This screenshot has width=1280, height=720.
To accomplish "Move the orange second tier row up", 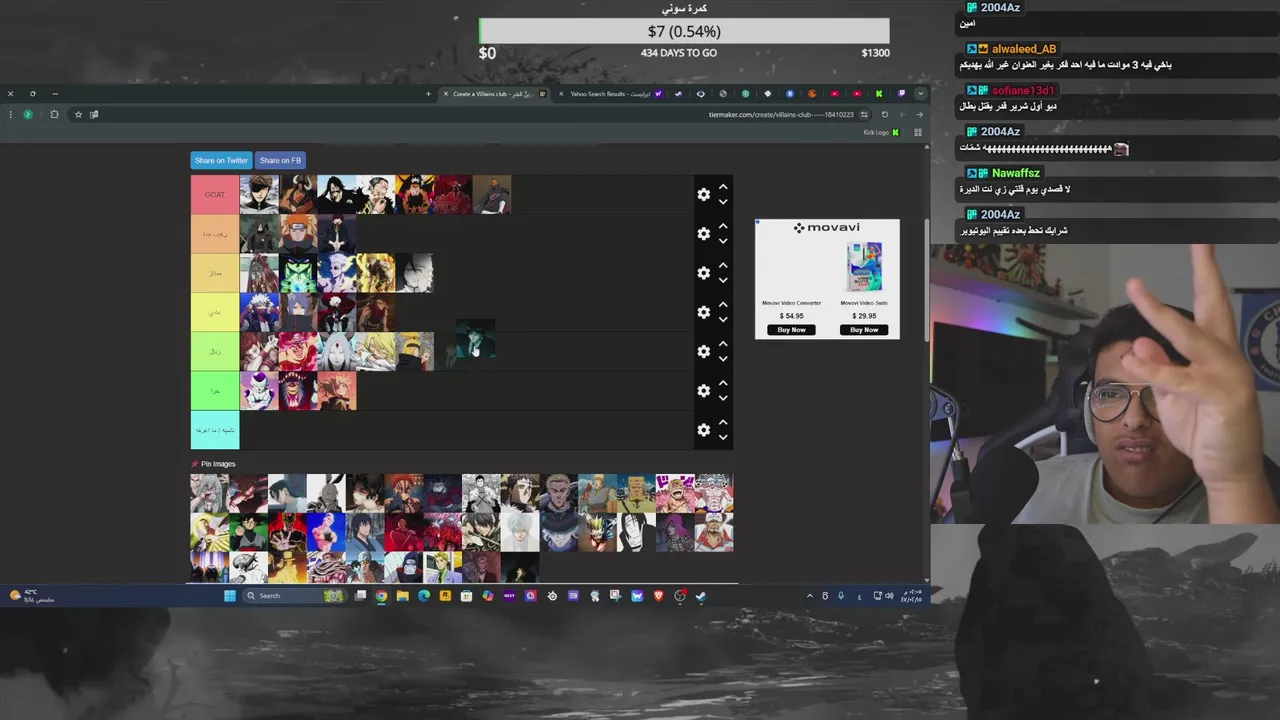I will 723,226.
